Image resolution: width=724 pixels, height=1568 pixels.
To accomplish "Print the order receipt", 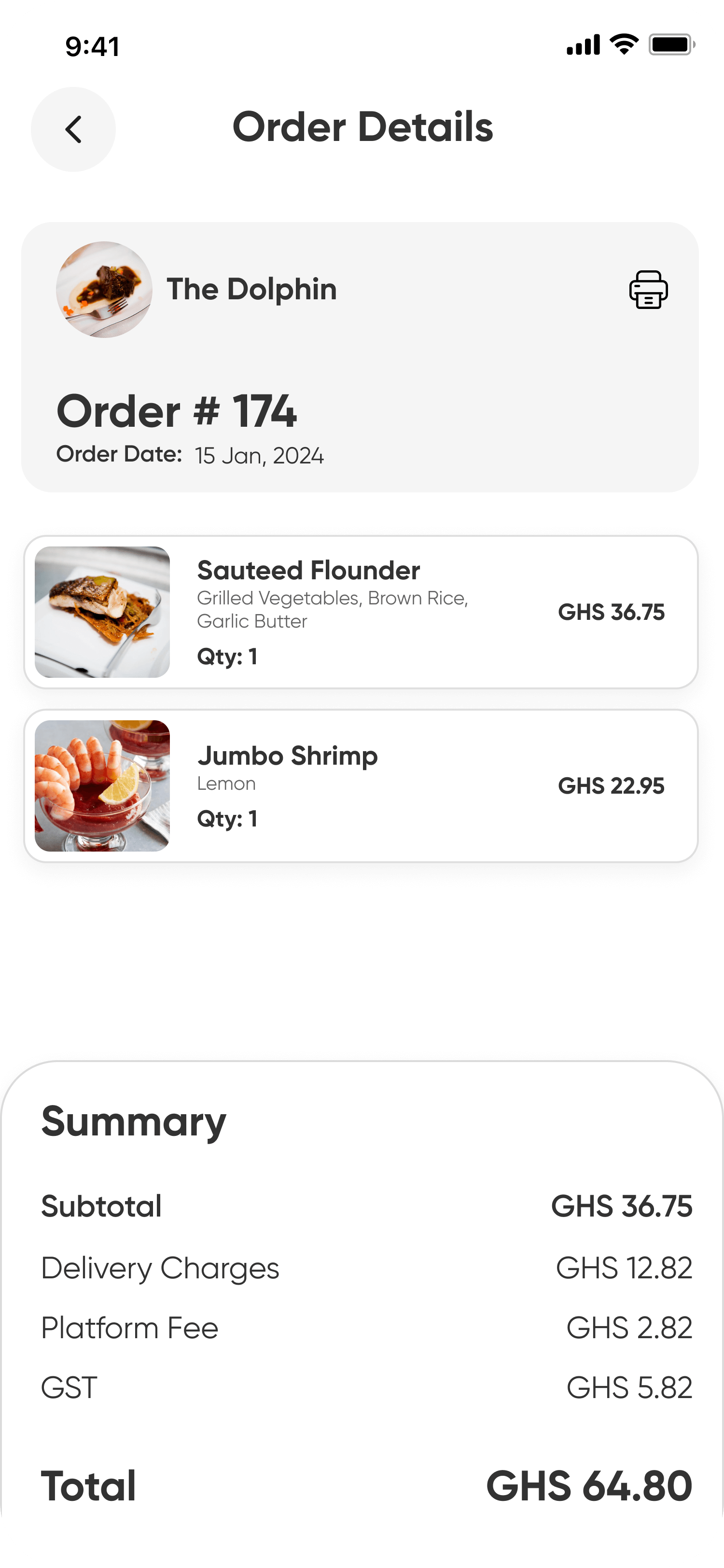I will tap(648, 290).
